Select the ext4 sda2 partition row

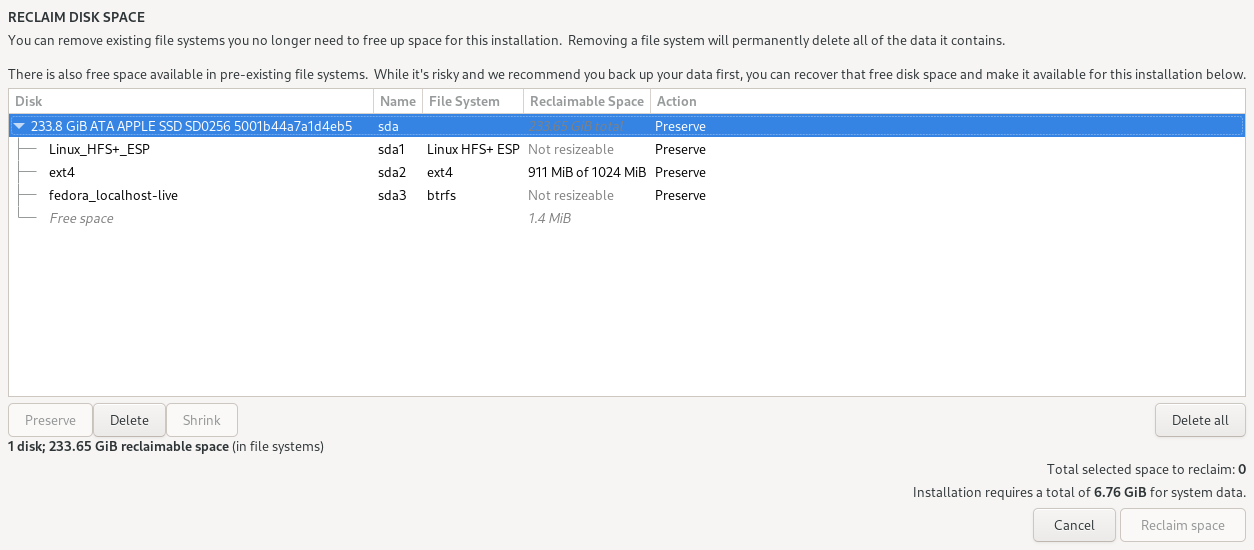click(x=62, y=173)
